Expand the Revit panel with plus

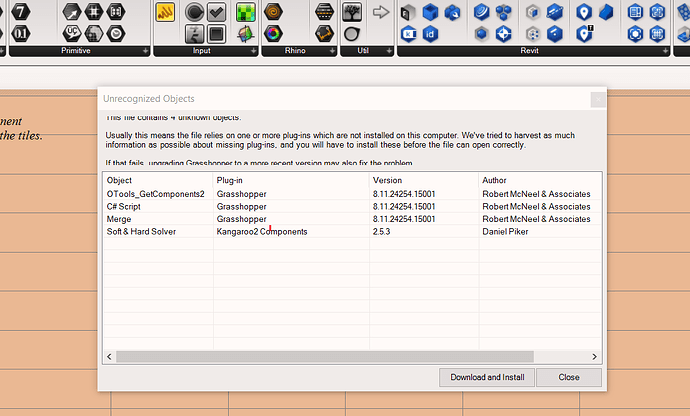pyautogui.click(x=665, y=51)
